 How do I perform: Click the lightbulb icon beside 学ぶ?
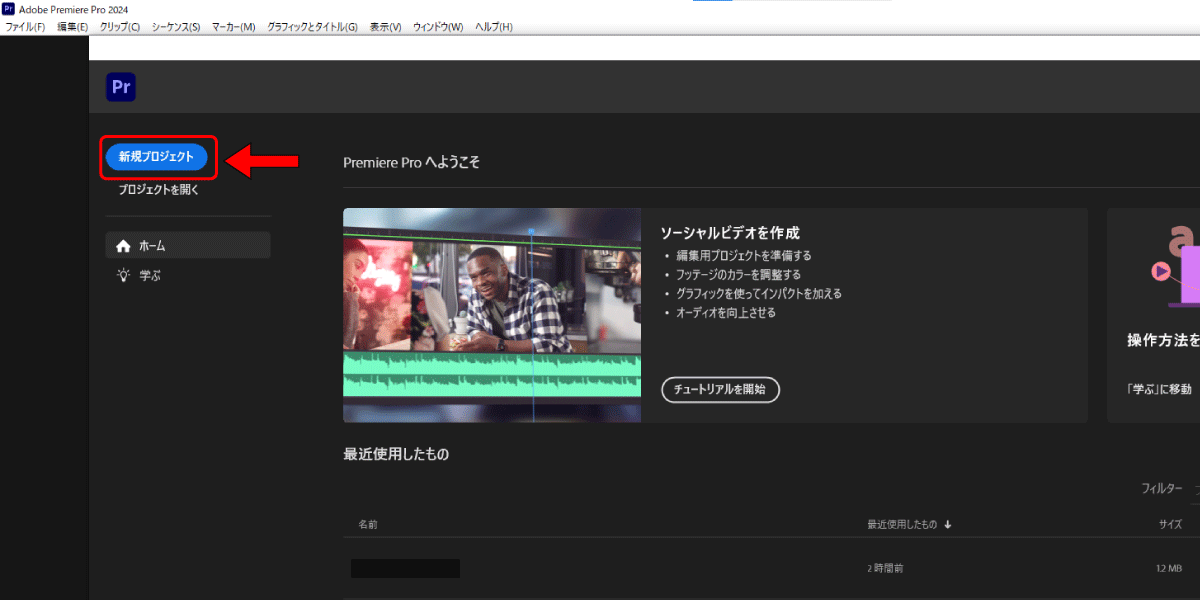coord(124,275)
